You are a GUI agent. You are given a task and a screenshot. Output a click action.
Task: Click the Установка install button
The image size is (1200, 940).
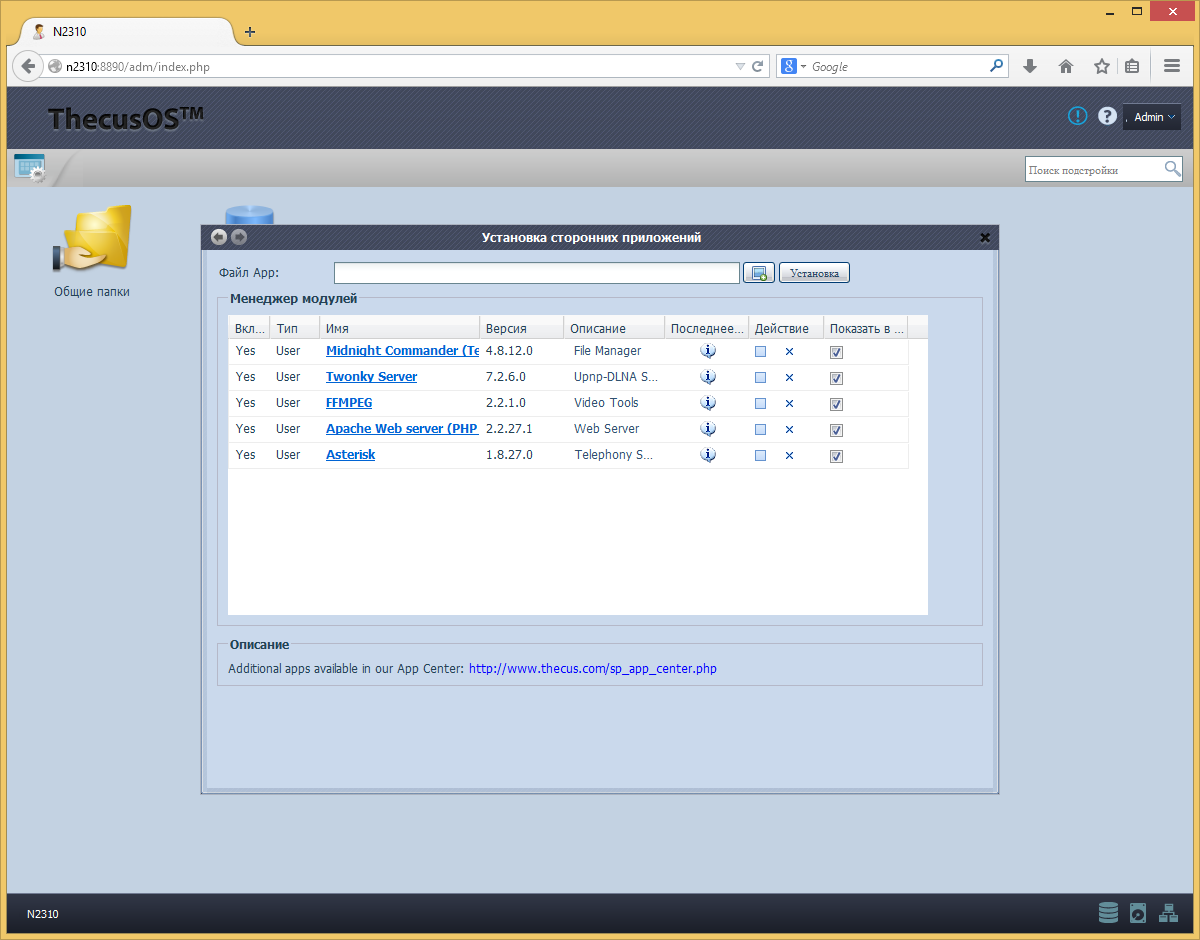pos(815,273)
